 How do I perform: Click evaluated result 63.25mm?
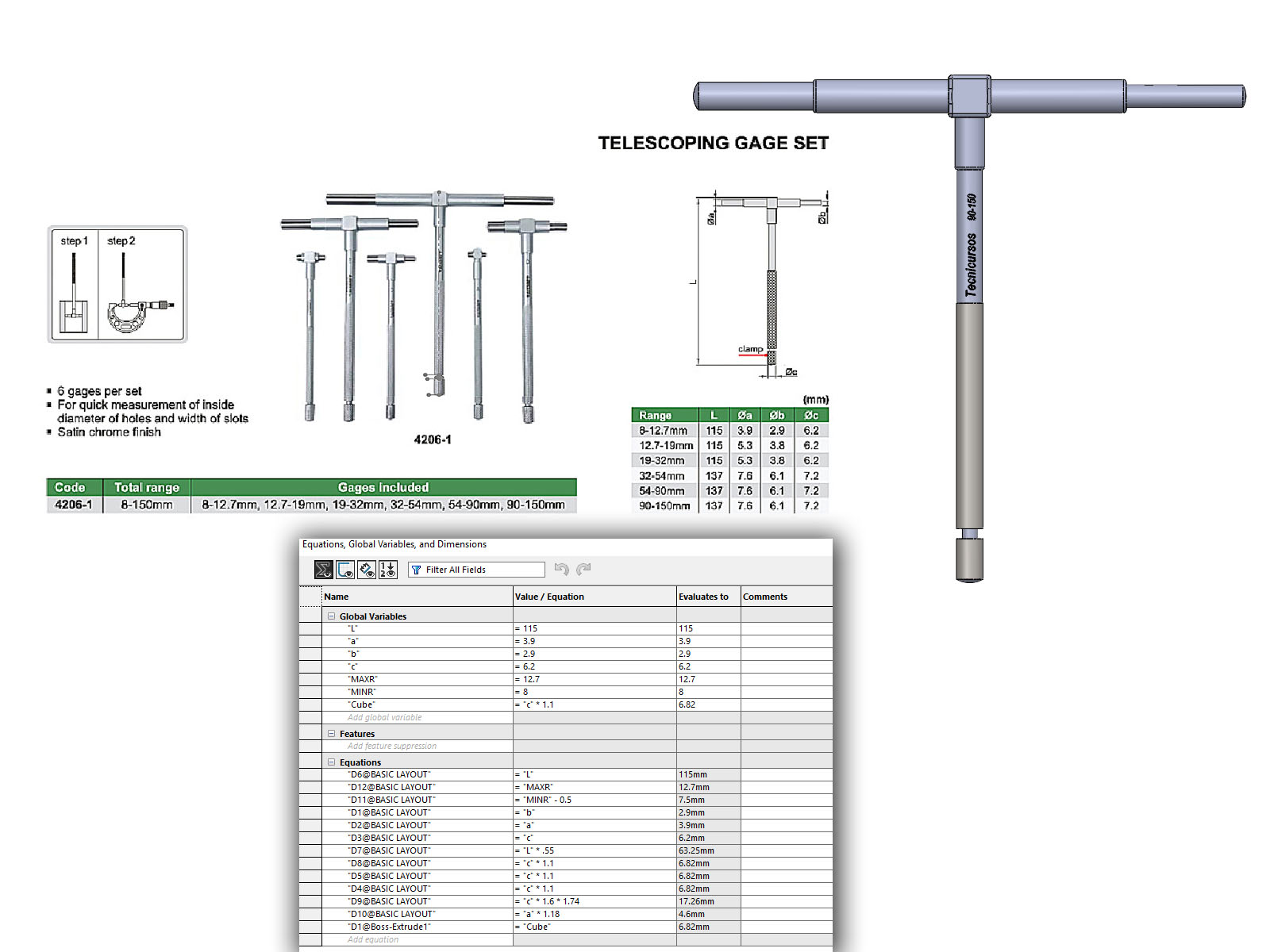click(x=708, y=850)
